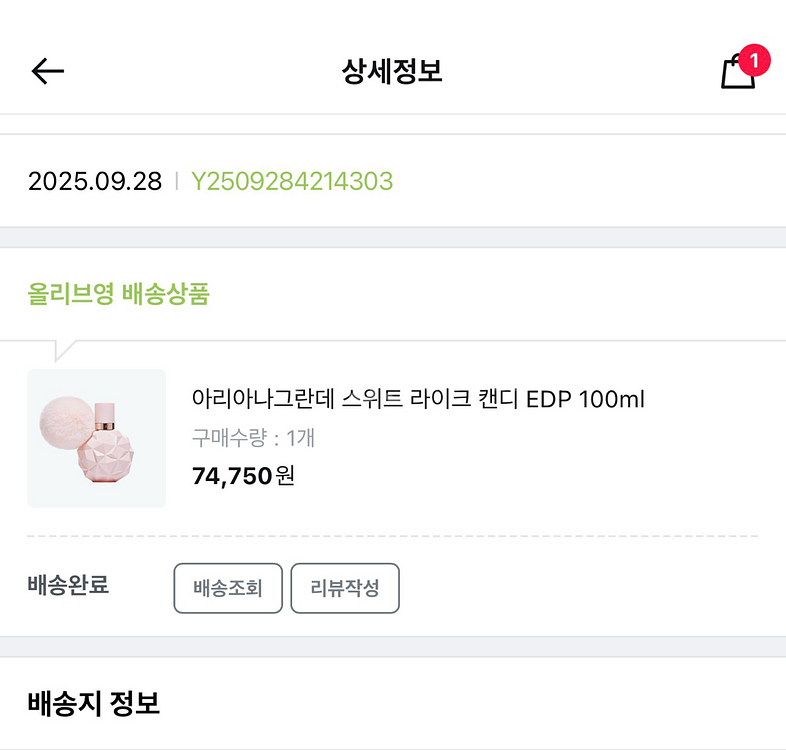Click the dashed divider above 배송완료

pyautogui.click(x=392, y=536)
